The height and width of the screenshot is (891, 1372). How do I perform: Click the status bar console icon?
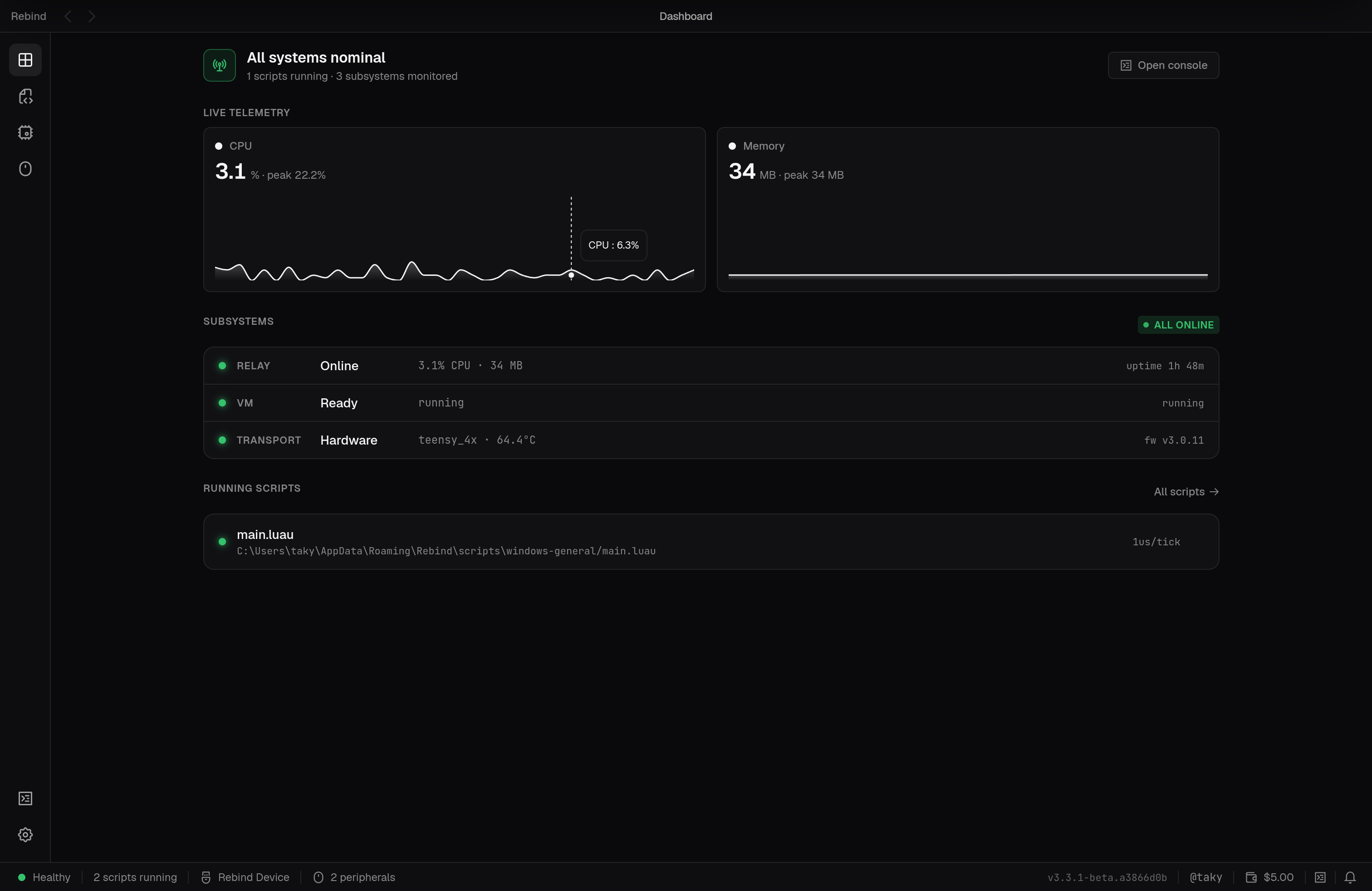pos(1320,877)
